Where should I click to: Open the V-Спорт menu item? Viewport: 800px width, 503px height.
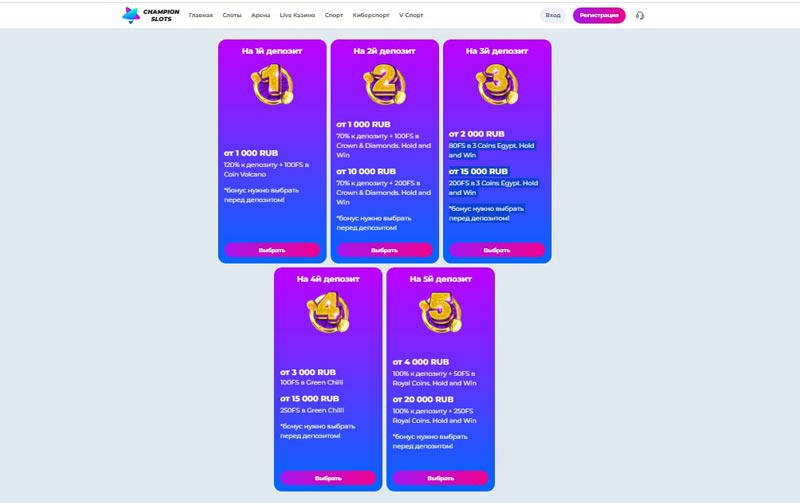pos(411,15)
